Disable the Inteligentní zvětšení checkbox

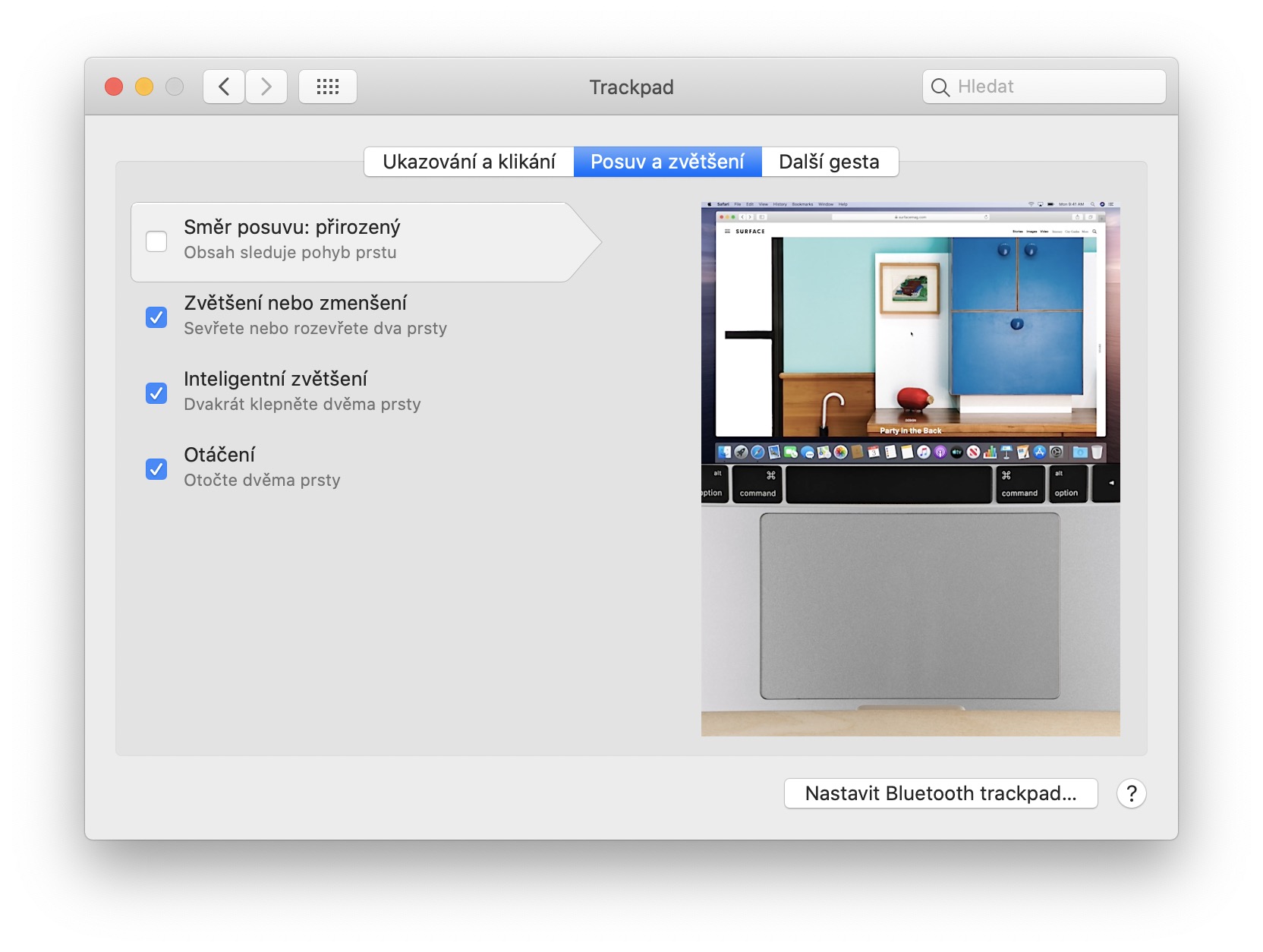[156, 393]
